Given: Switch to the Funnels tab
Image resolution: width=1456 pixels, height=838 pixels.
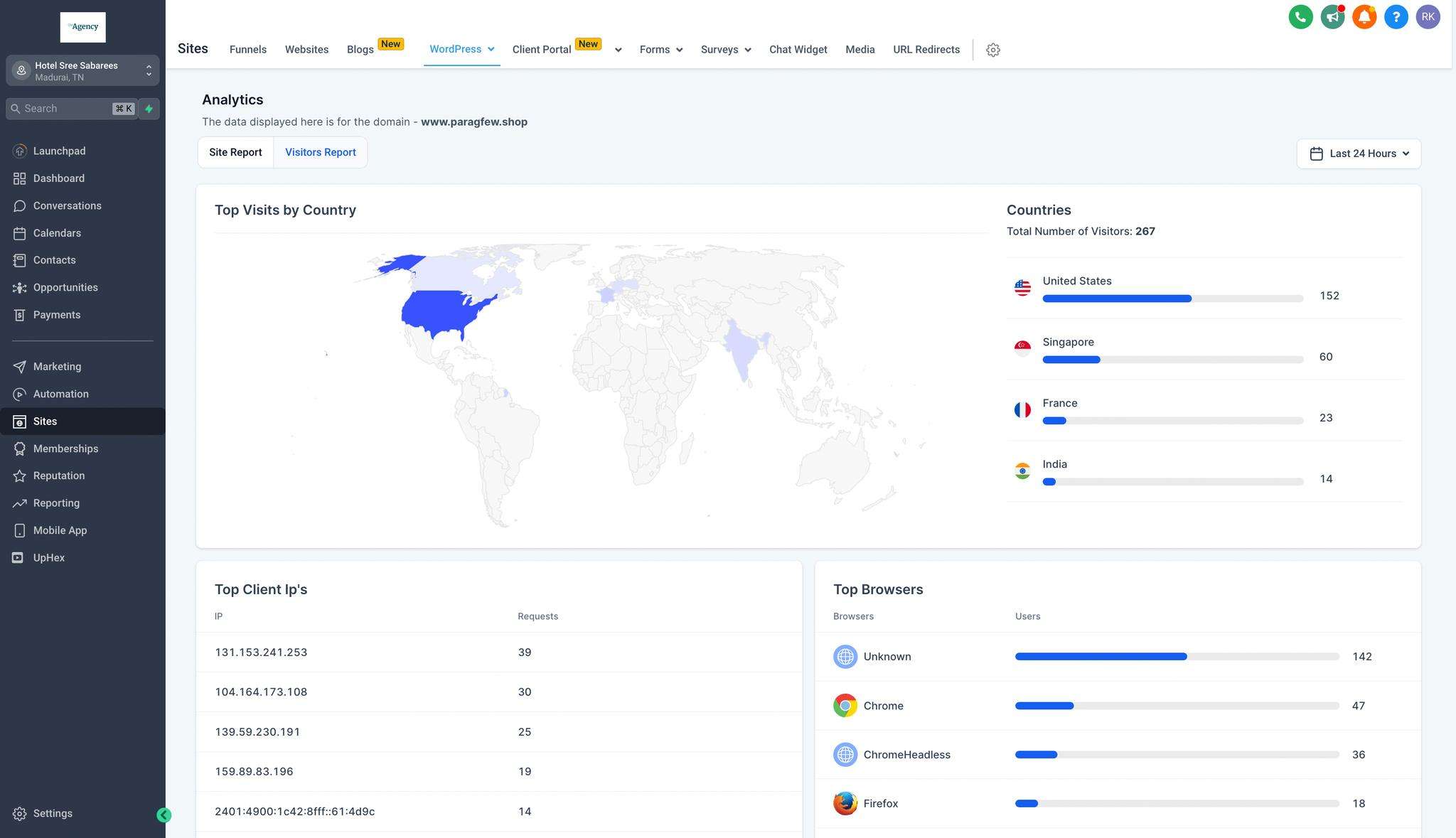Looking at the screenshot, I should 248,50.
